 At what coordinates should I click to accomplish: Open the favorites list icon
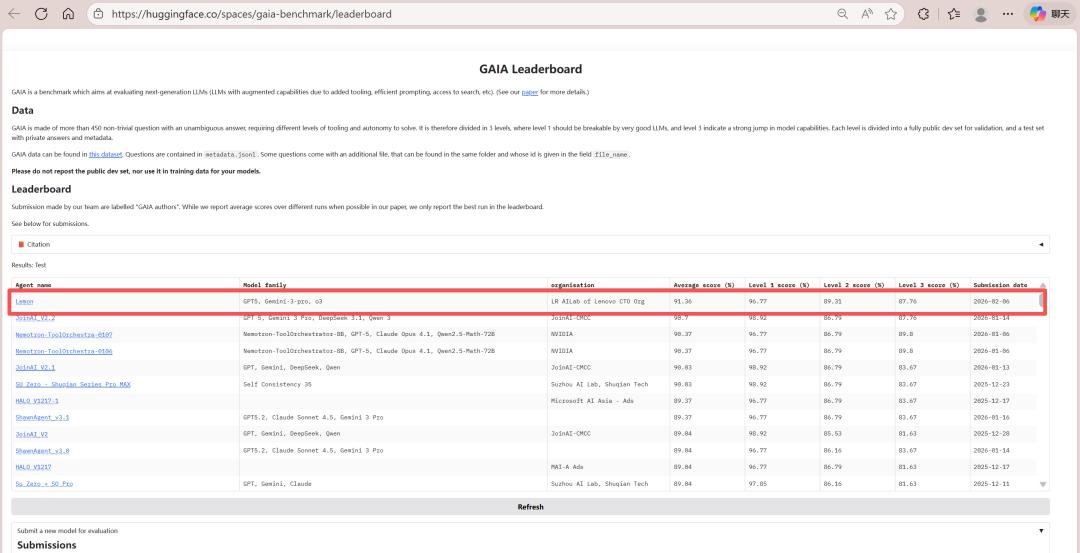click(x=953, y=14)
